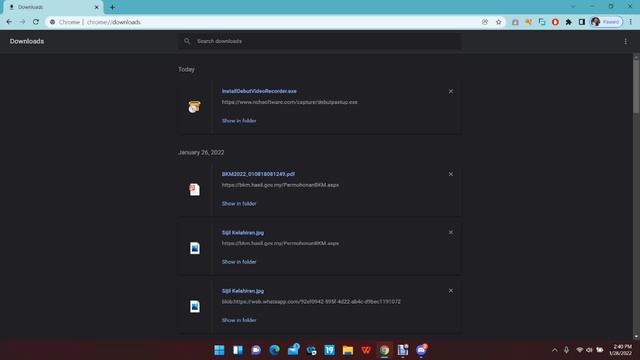This screenshot has height=360, width=640.
Task: Open the taskbar clock and date
Action: point(620,350)
